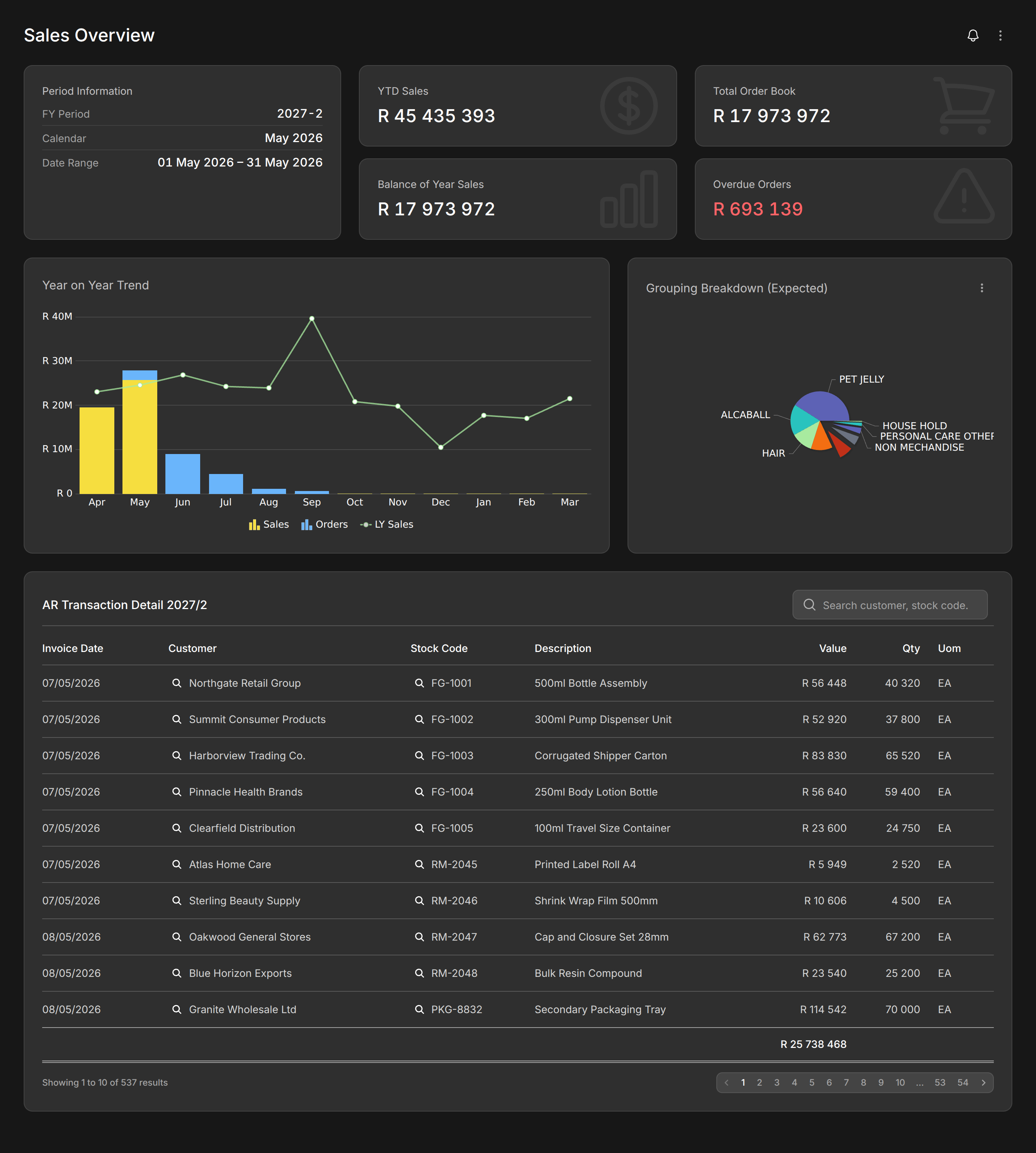The image size is (1036, 1153).
Task: Click lookup icon beside Pinnacle Health Brands
Action: pos(176,791)
